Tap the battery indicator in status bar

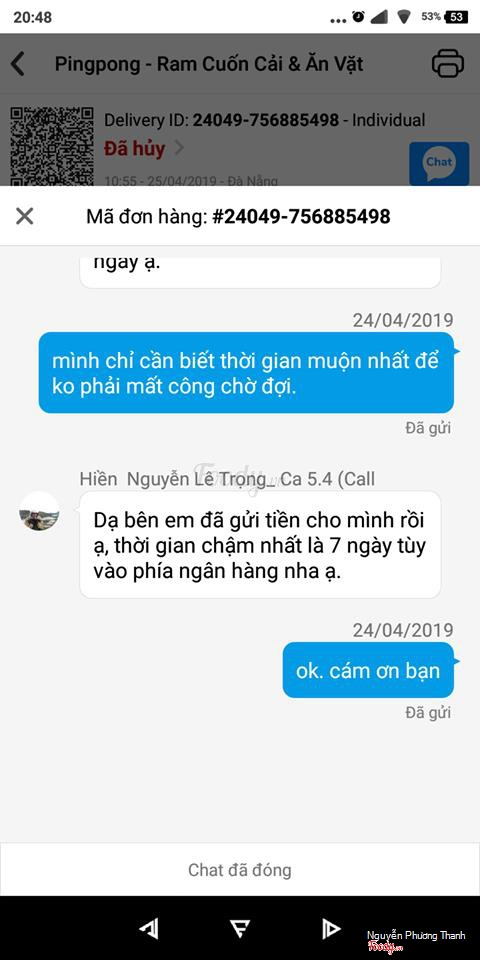pyautogui.click(x=457, y=17)
